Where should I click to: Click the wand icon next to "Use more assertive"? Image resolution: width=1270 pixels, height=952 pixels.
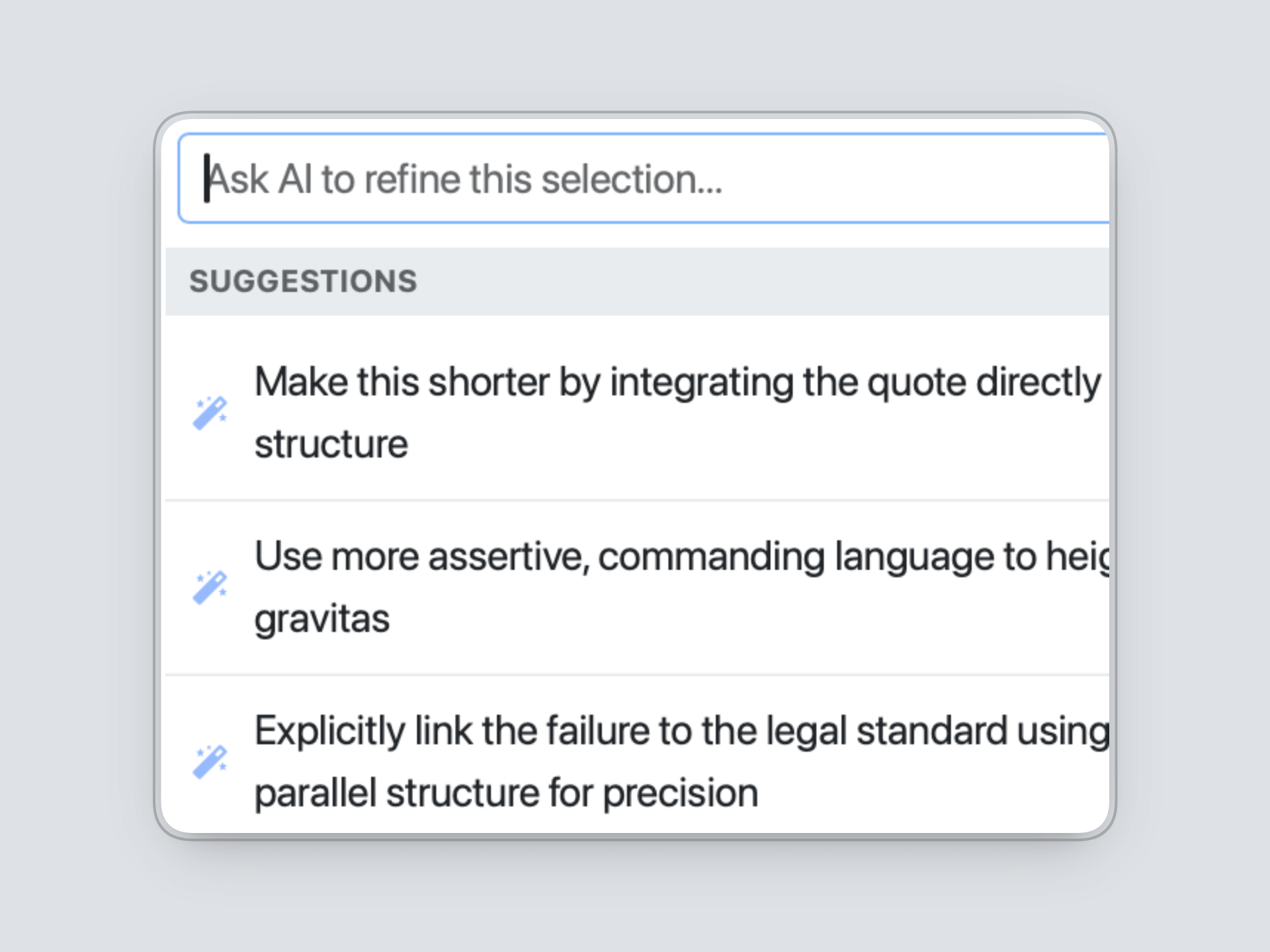coord(210,587)
